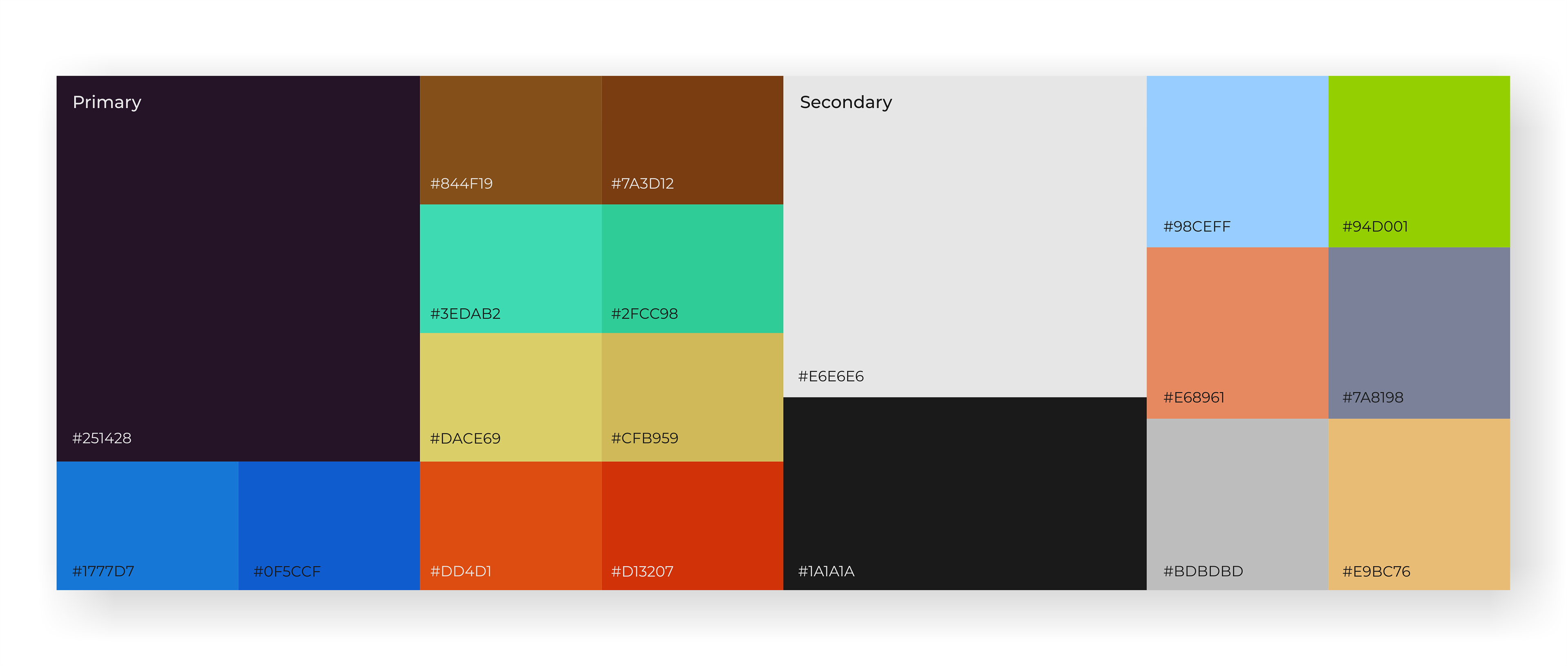The width and height of the screenshot is (1568, 666).
Task: Click the yellow #DACE69 swatch
Action: click(511, 397)
